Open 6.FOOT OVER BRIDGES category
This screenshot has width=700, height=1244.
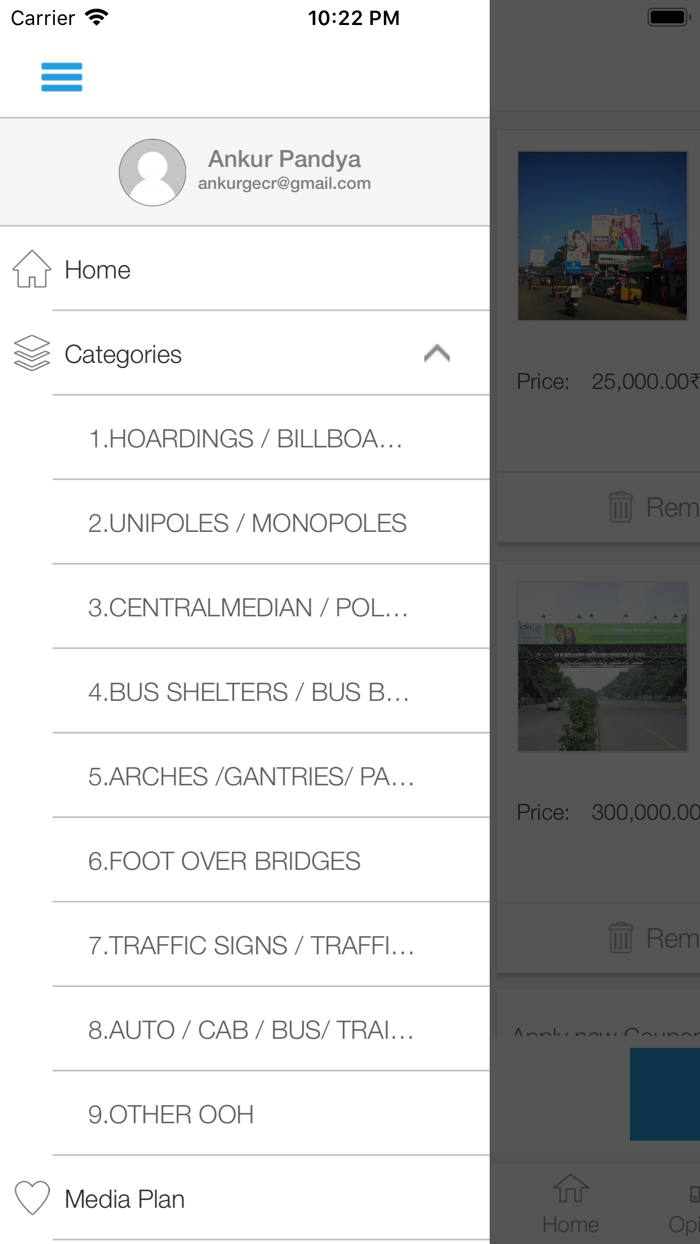pos(225,861)
